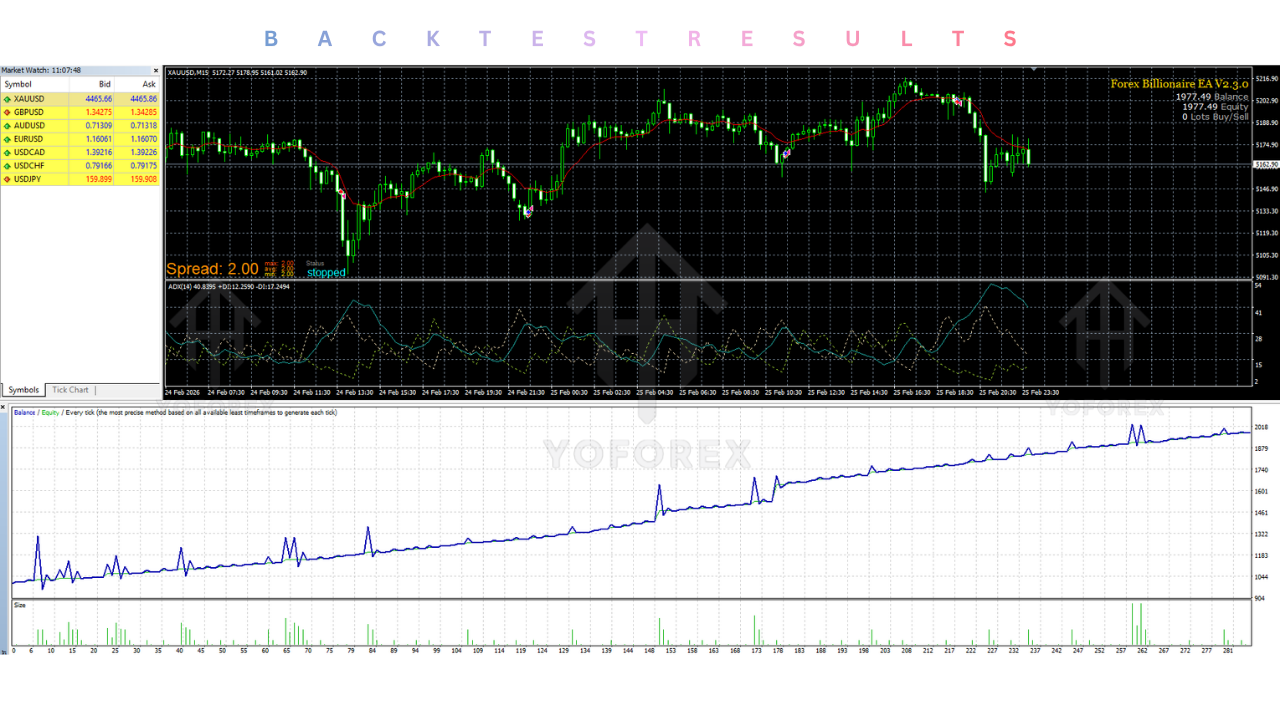Click AUDUSD bid value 0.71309
Screen dimensions: 1280x720
(x=99, y=126)
